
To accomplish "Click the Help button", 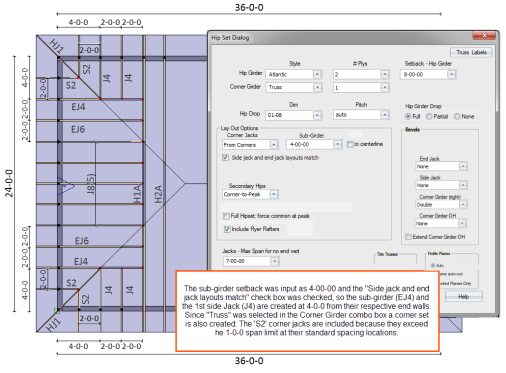I will tap(463, 296).
